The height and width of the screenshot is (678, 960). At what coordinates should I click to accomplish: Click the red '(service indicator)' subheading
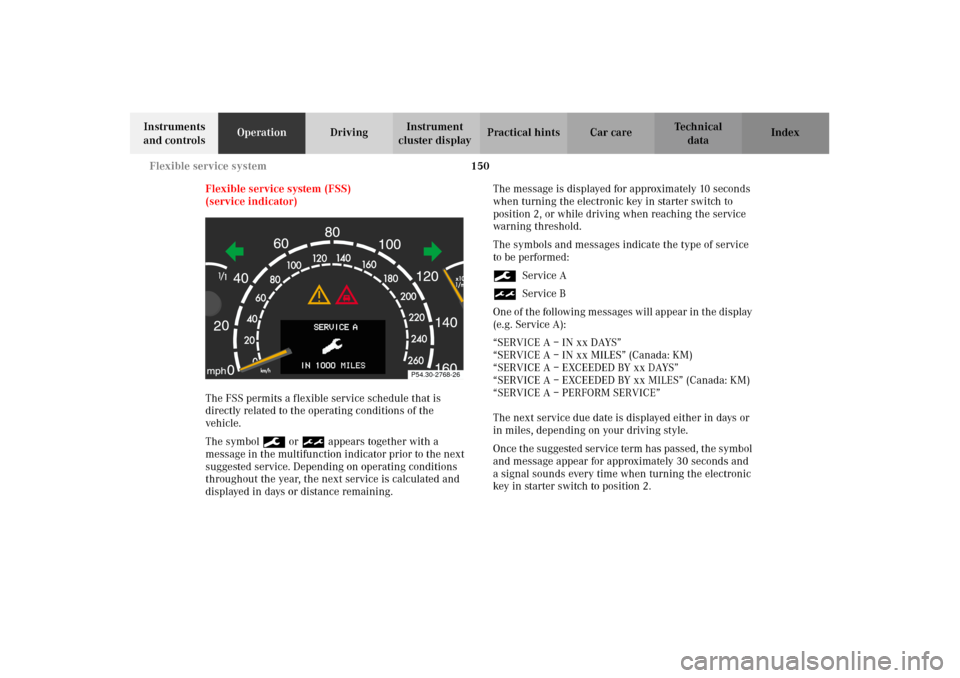click(251, 202)
